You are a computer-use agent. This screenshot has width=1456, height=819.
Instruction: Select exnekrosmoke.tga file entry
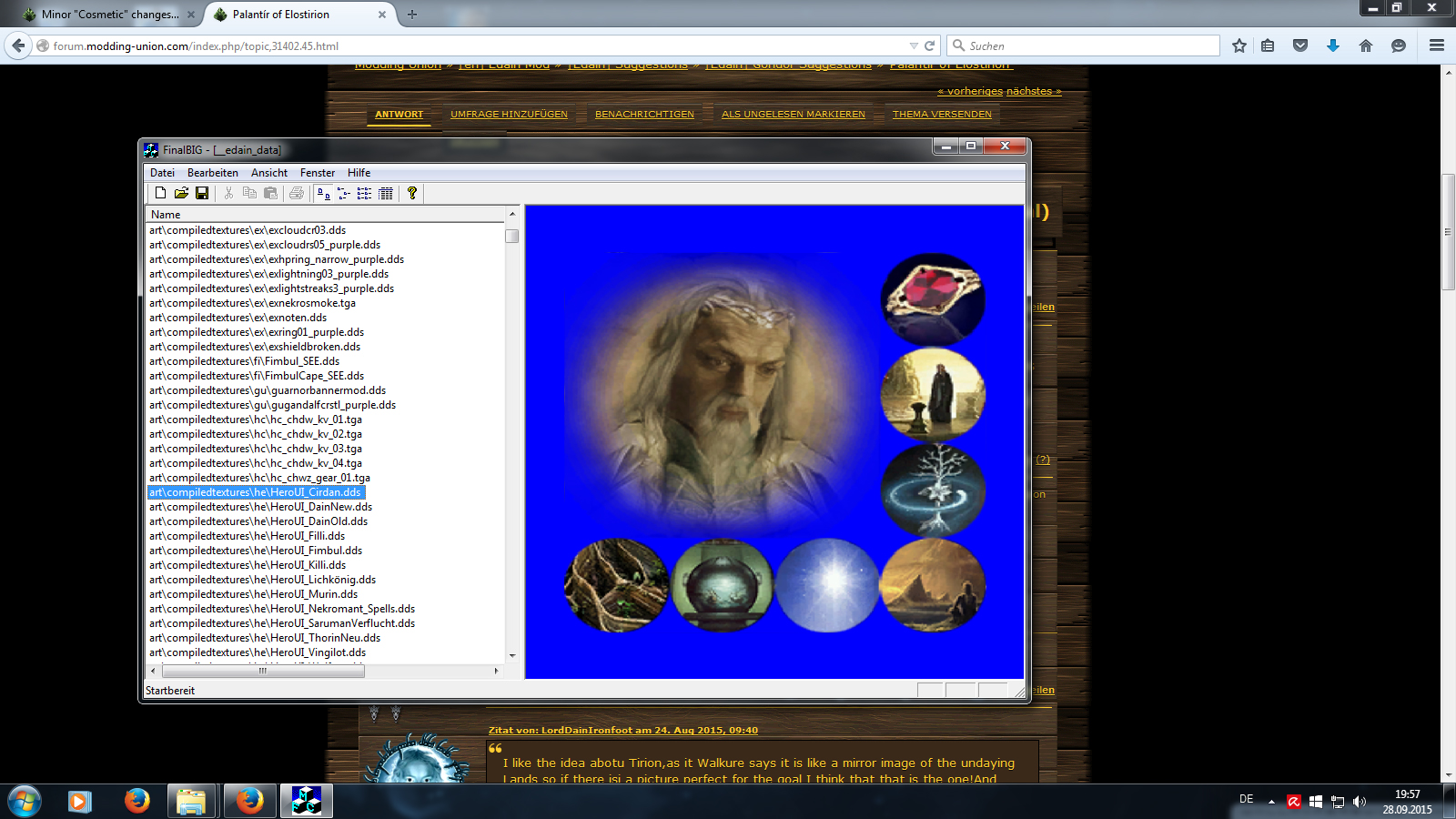click(252, 303)
